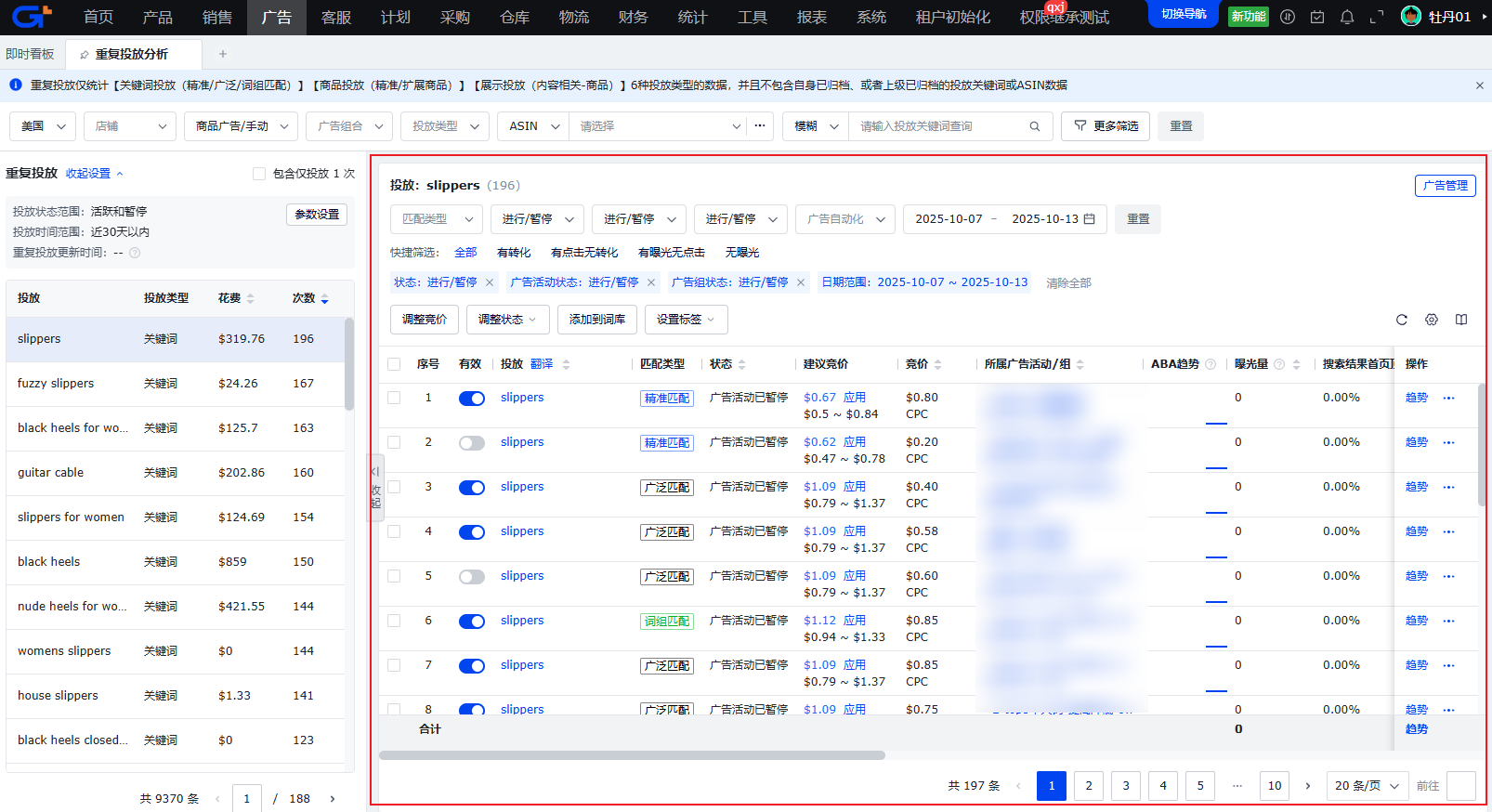Switch off the 有效 toggle for row 6
This screenshot has width=1492, height=812.
click(472, 622)
